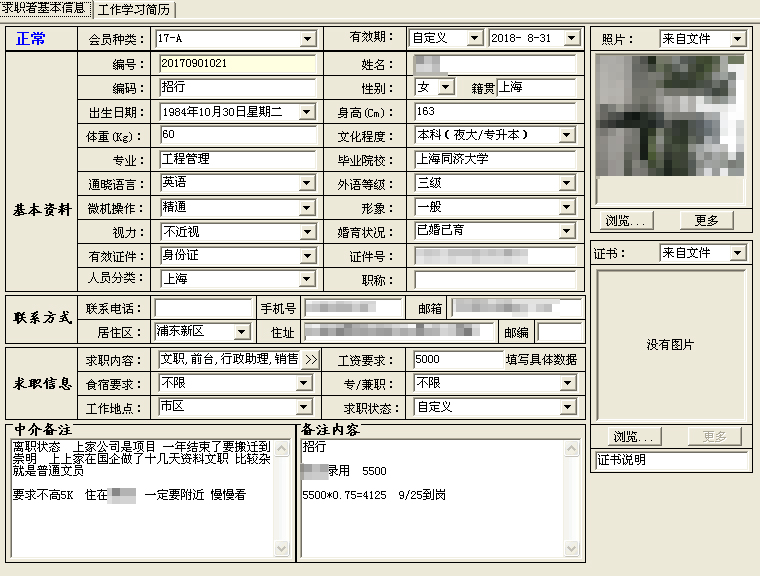The height and width of the screenshot is (576, 760).
Task: Select the 求职者基本信息 tab
Action: point(45,8)
